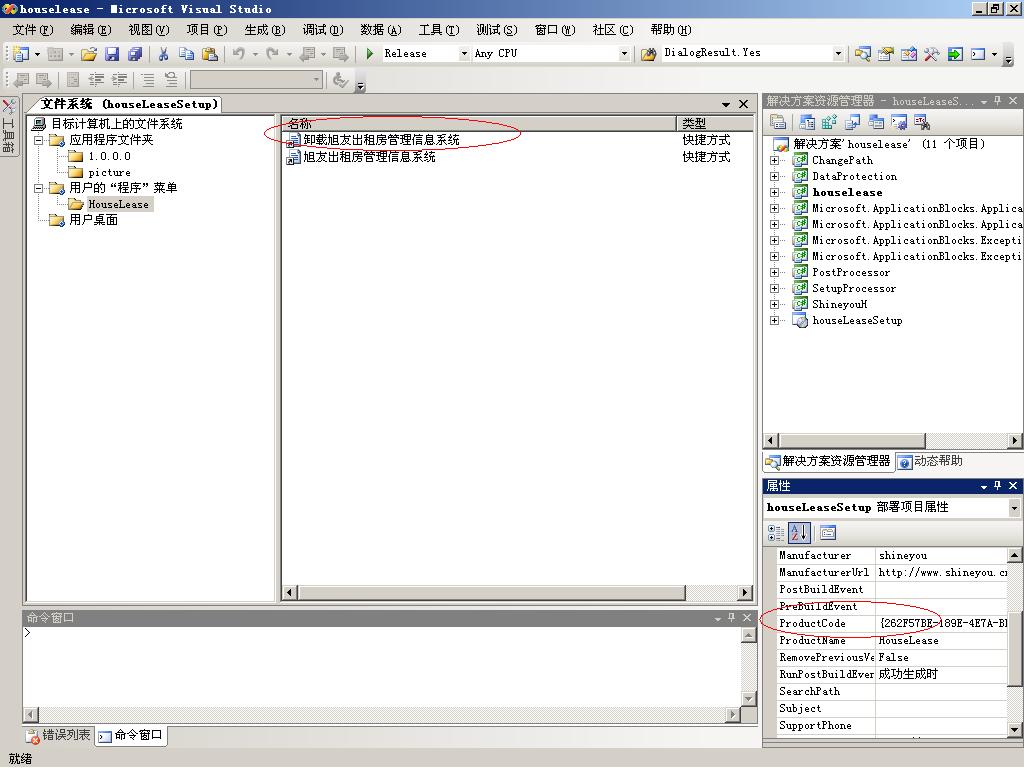This screenshot has height=768, width=1024.
Task: Open Solution Explorer from the toolbar icon
Action: (862, 54)
